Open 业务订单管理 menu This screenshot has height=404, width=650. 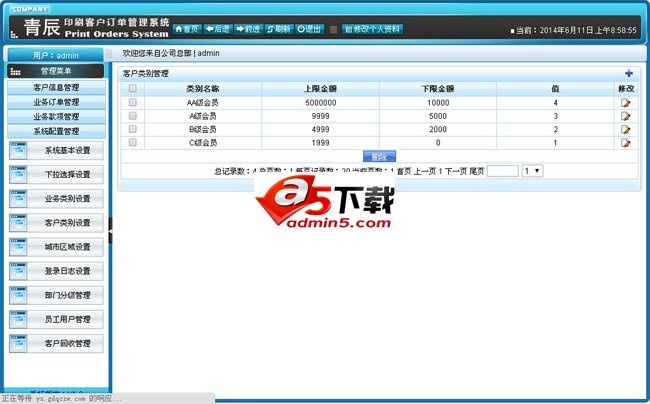[x=56, y=102]
